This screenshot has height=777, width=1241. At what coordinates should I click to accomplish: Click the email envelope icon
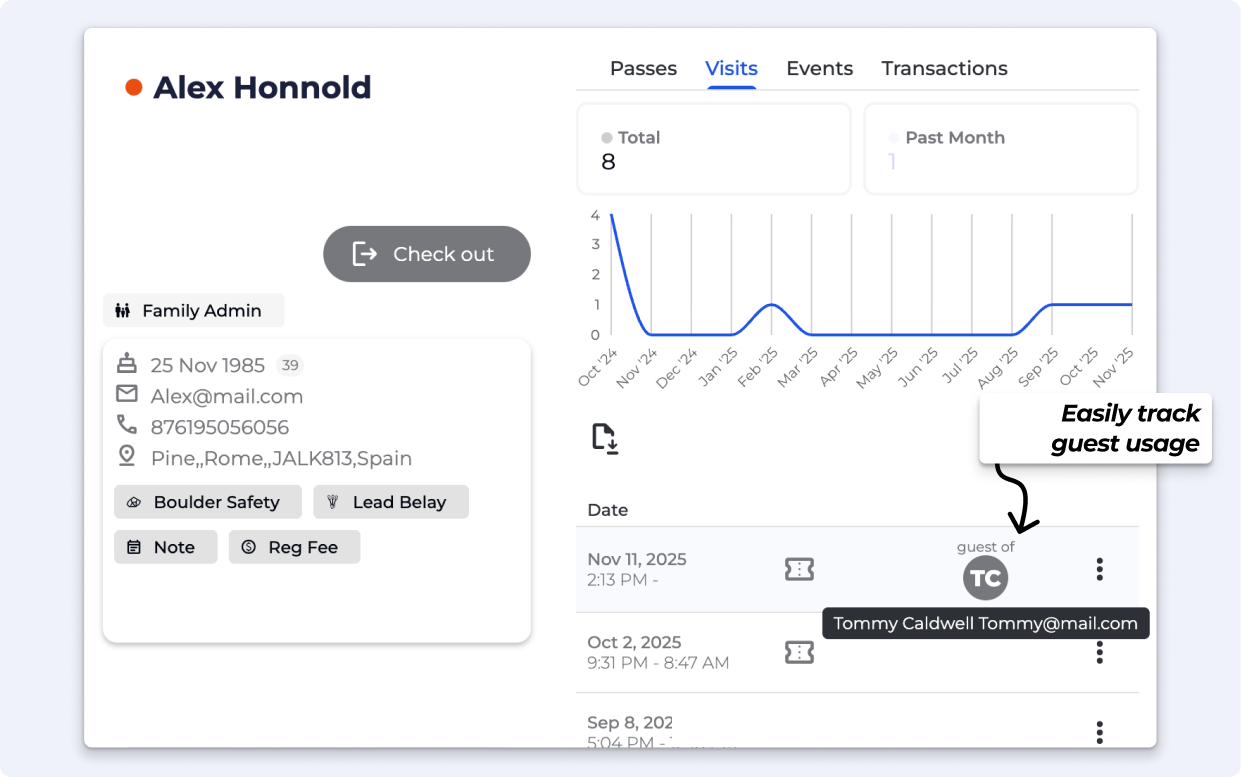pyautogui.click(x=127, y=395)
